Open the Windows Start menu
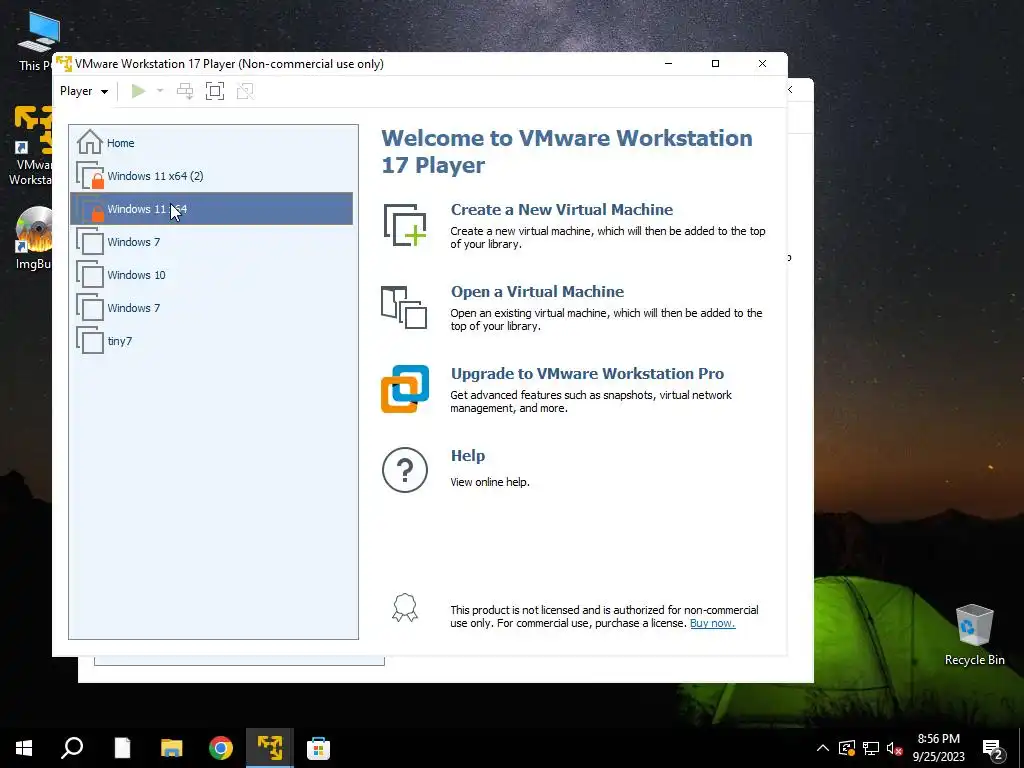 pos(24,748)
